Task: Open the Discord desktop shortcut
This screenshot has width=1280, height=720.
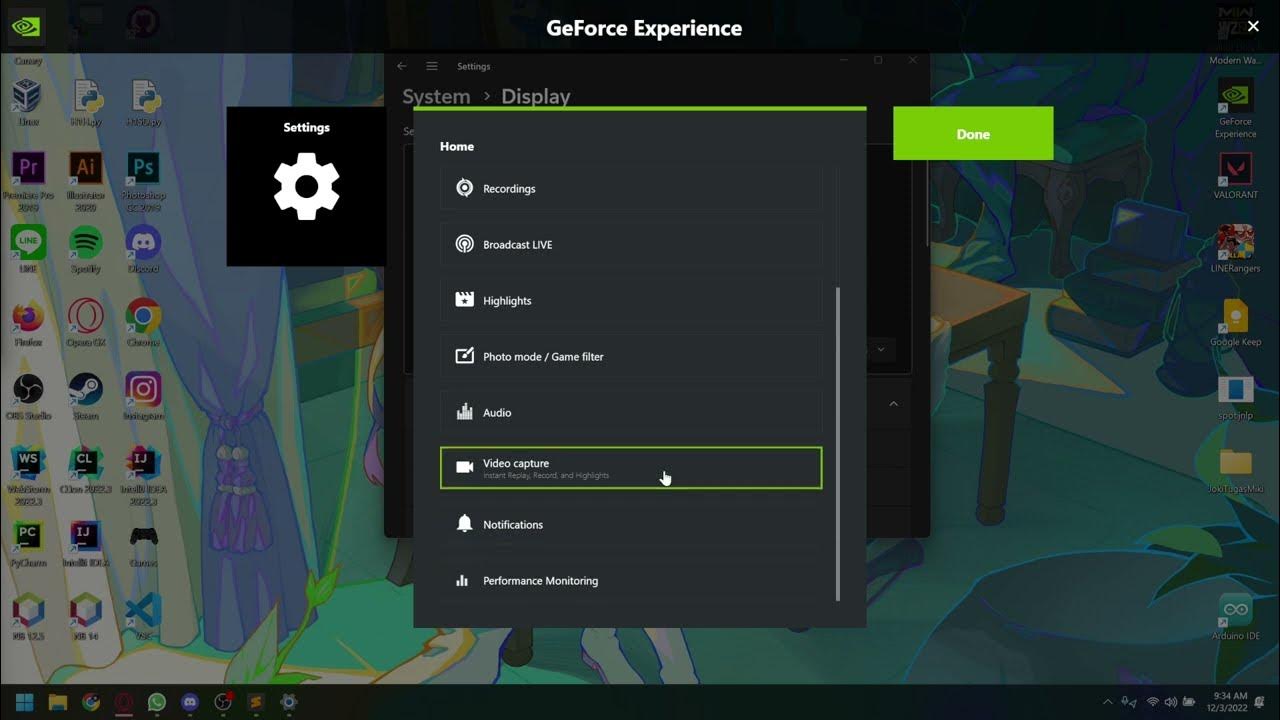Action: tap(143, 249)
